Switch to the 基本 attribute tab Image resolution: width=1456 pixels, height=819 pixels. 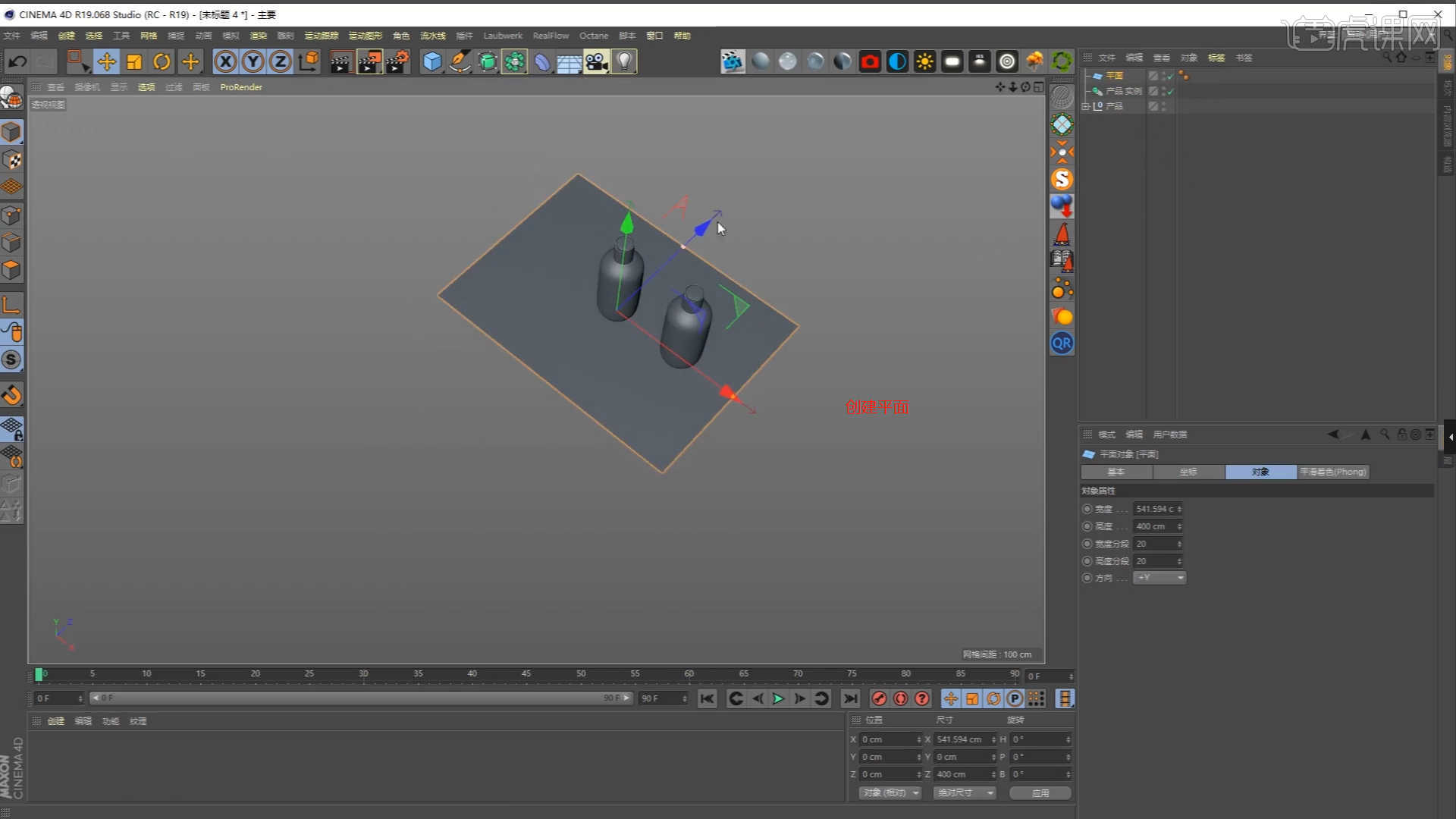pos(1116,472)
